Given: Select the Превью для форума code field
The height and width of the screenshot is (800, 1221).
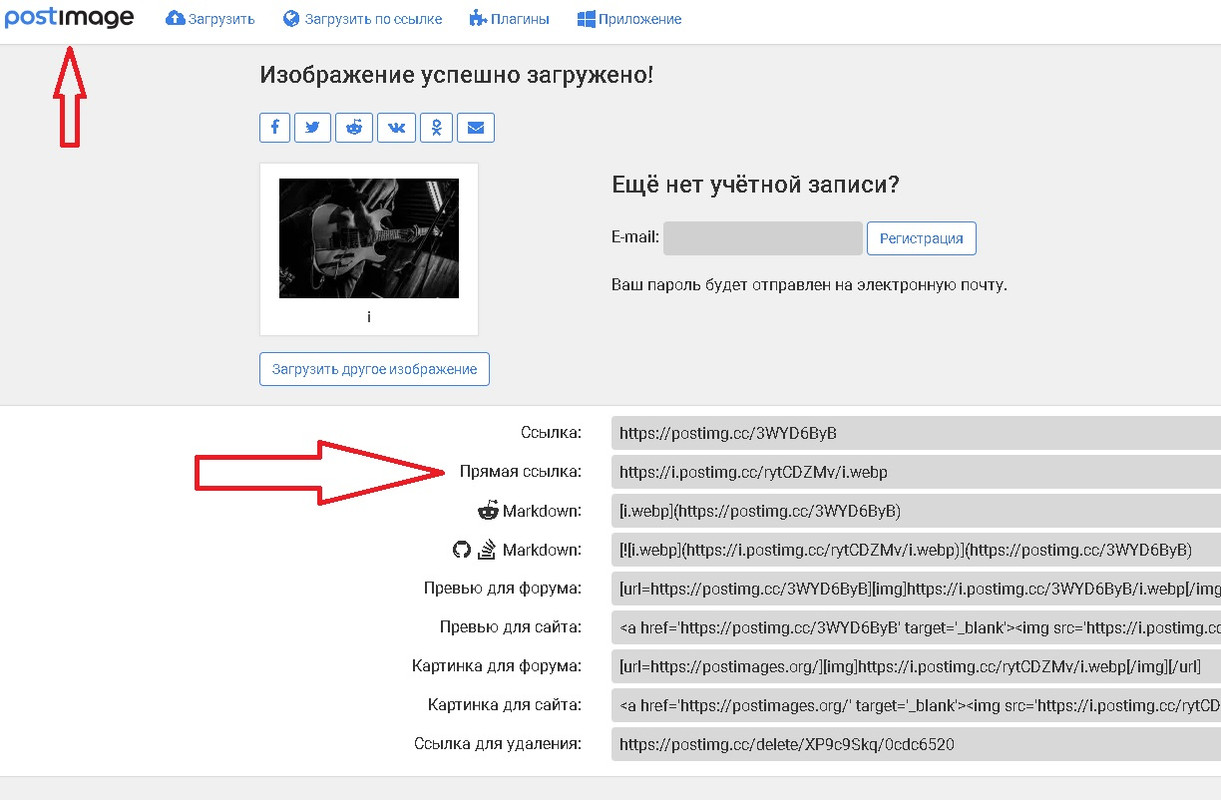Looking at the screenshot, I should (915, 589).
